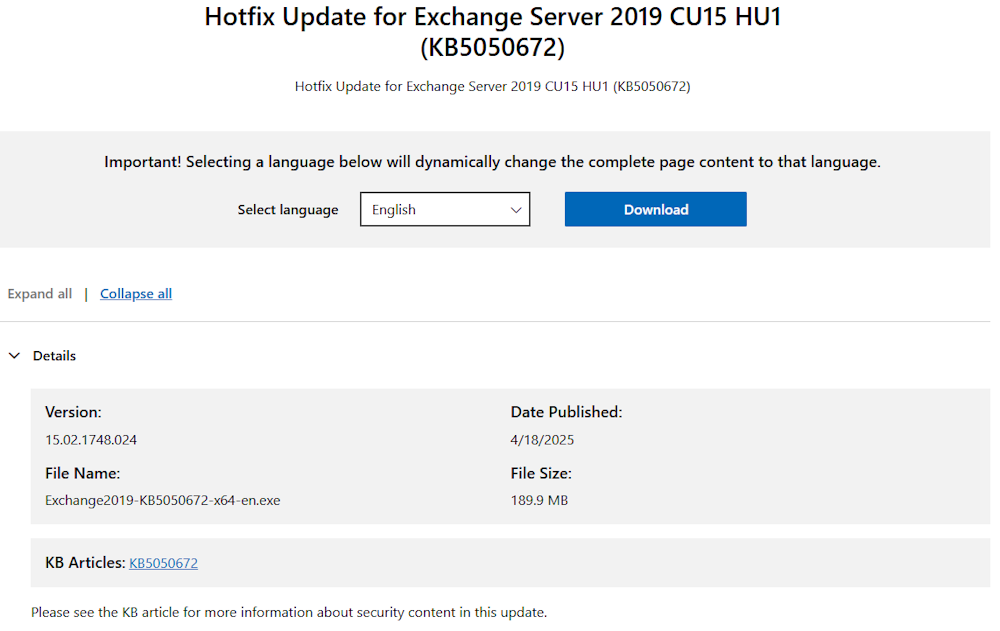Screen dimensions: 1000x631
Task: Open the Select language dropdown
Action: click(x=445, y=209)
